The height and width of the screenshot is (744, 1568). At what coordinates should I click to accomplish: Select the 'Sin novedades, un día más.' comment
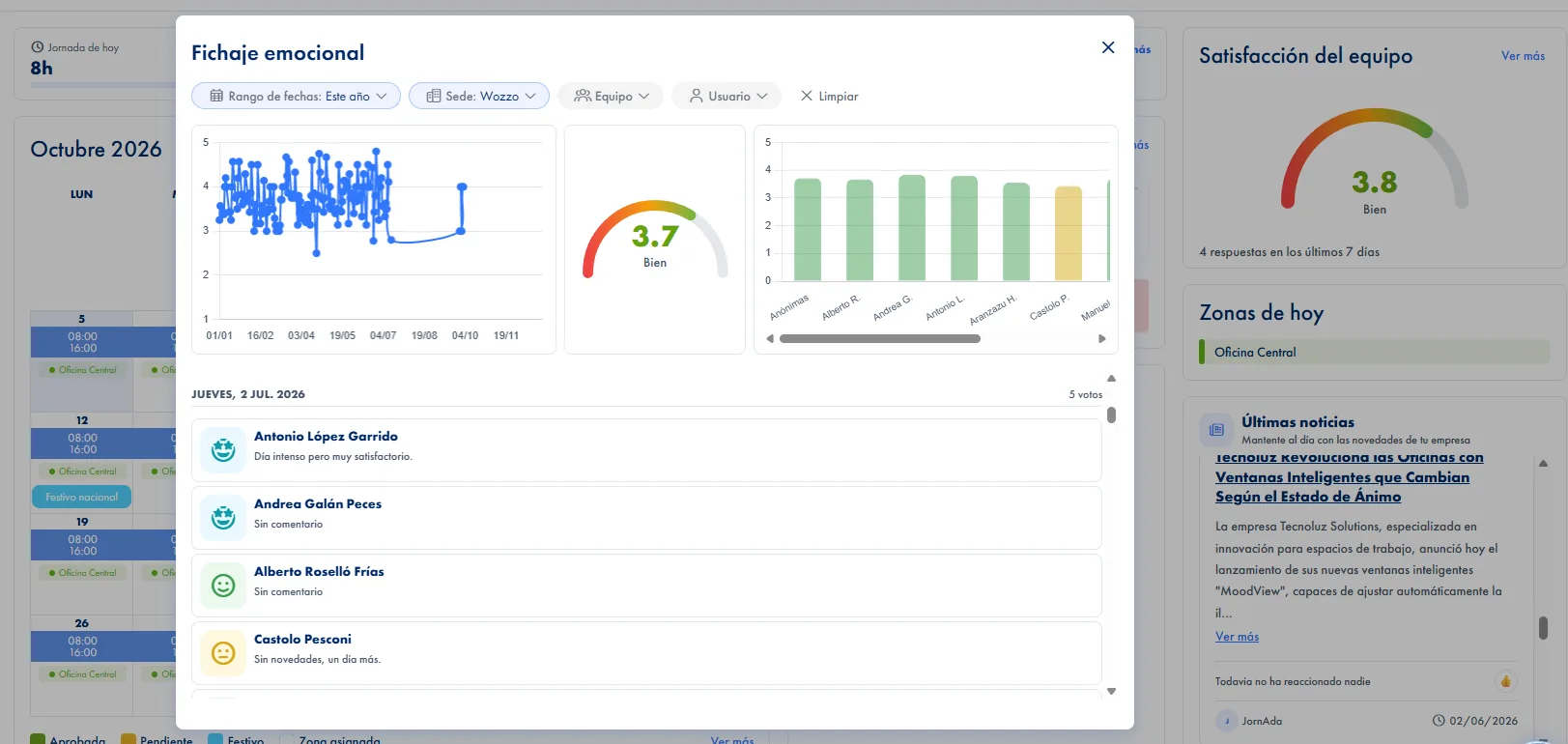pyautogui.click(x=317, y=660)
